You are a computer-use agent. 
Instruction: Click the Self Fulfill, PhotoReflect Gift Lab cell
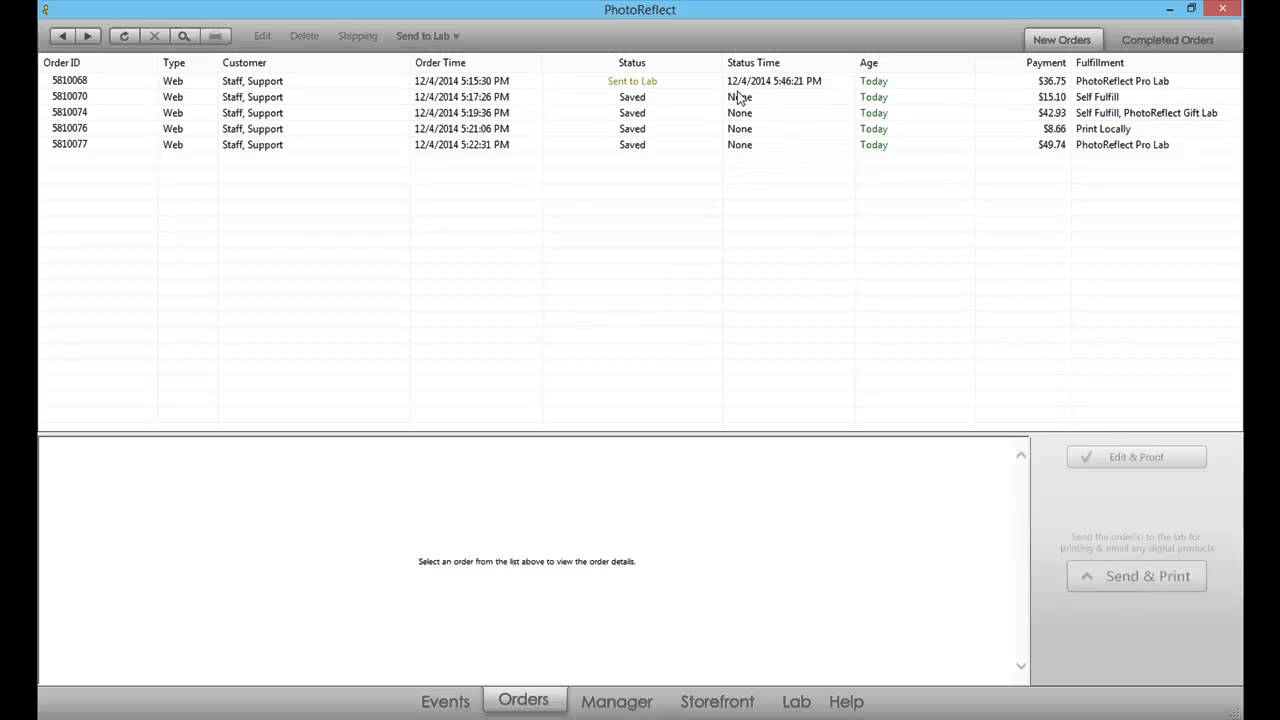[1147, 113]
